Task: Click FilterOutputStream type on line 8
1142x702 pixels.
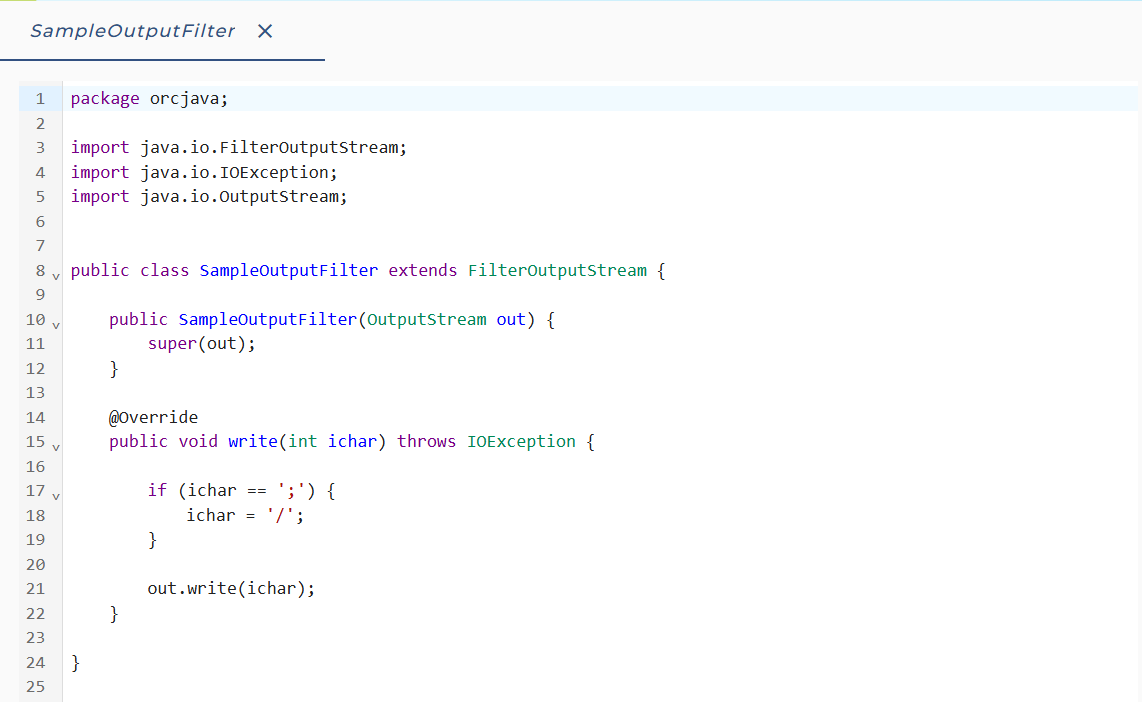Action: pos(557,270)
